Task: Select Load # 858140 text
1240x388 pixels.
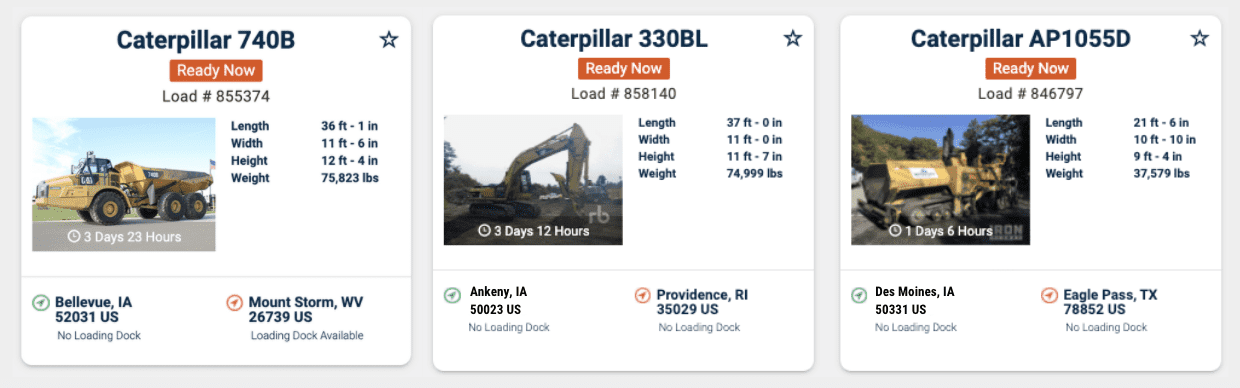Action: (624, 93)
